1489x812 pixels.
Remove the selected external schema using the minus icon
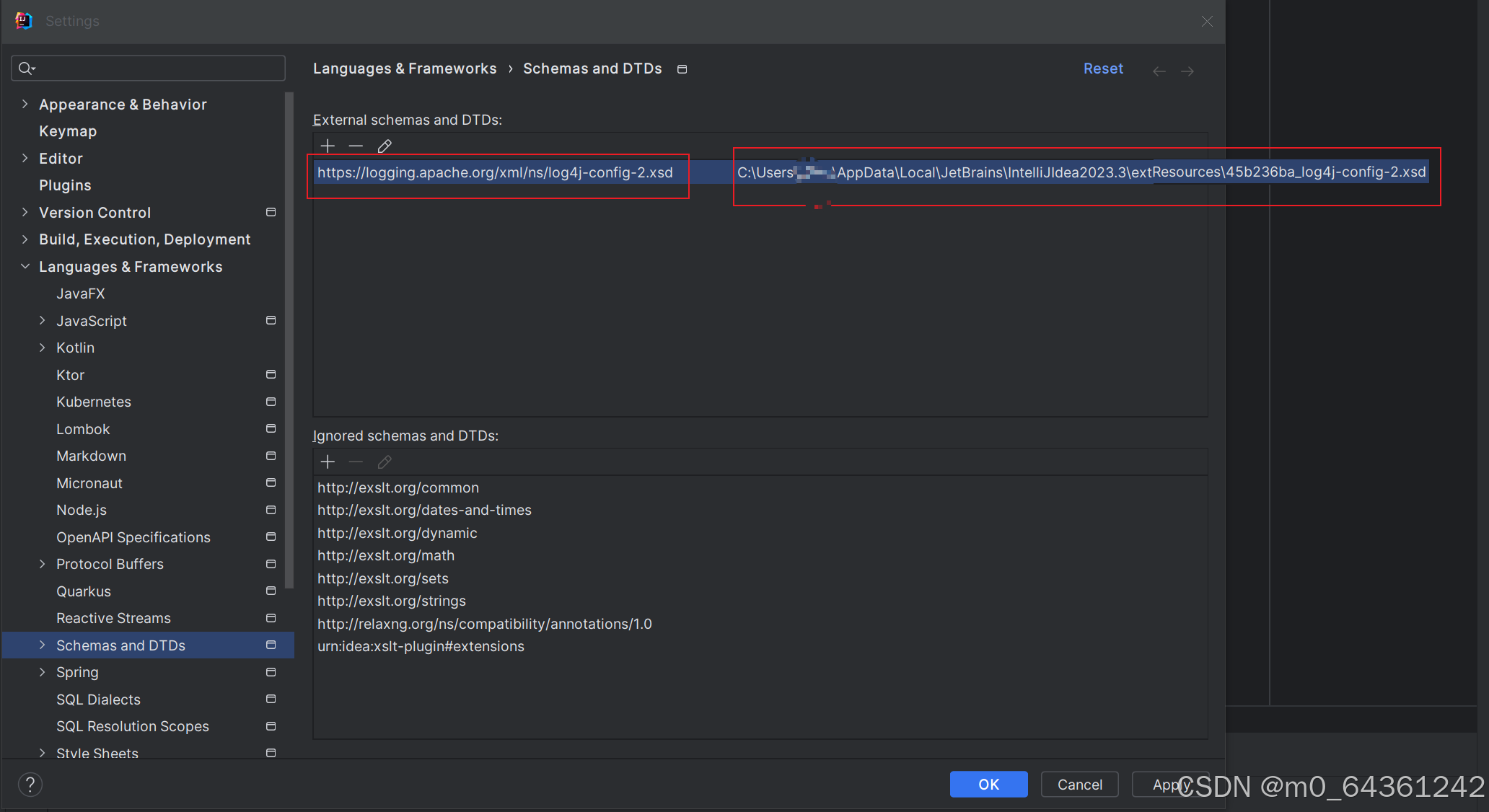(356, 146)
